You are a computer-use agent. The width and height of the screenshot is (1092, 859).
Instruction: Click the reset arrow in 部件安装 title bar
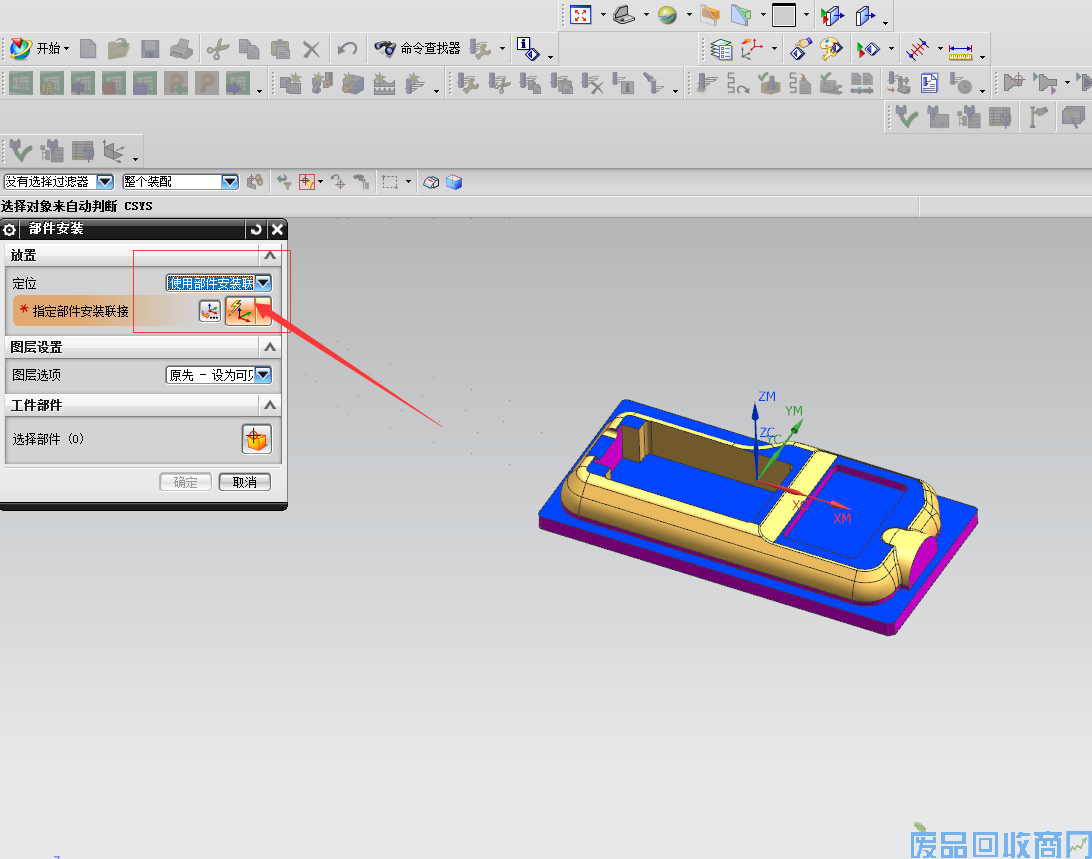click(x=256, y=229)
